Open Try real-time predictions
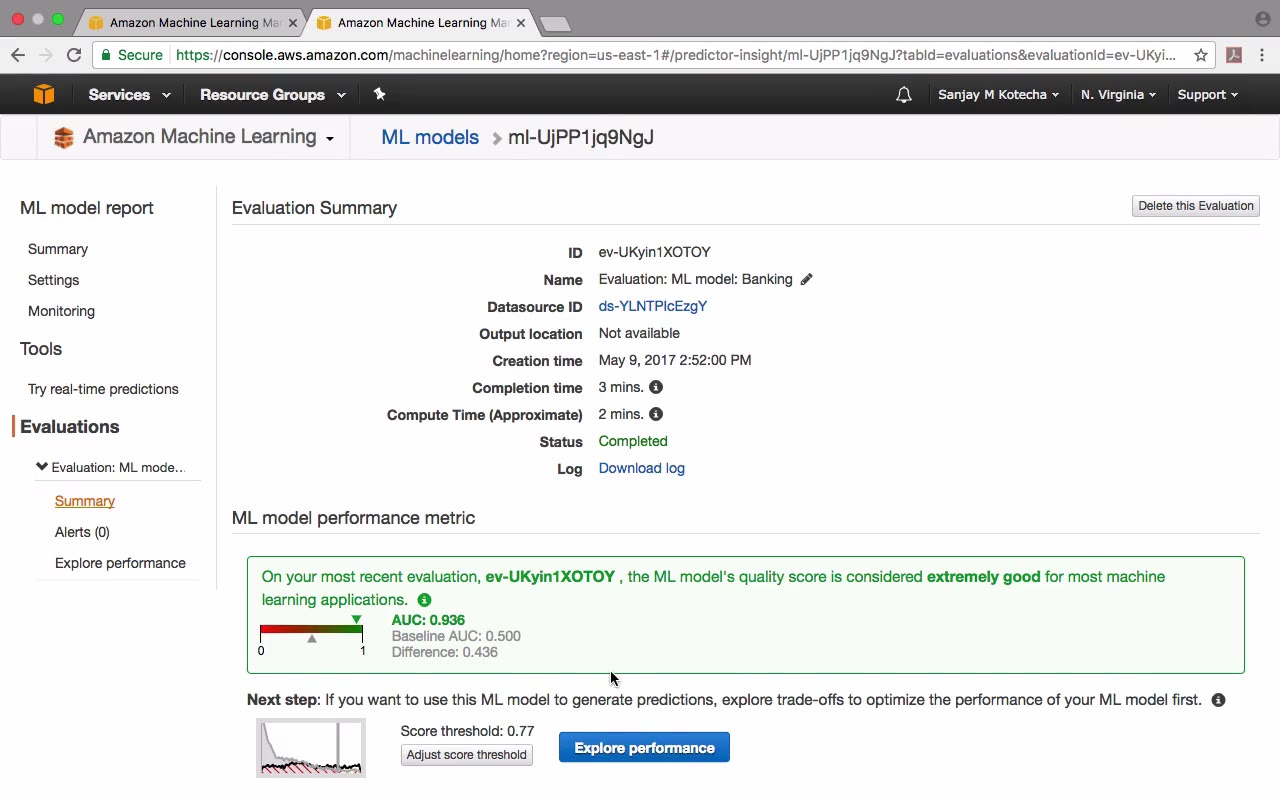The image size is (1280, 800). (x=103, y=389)
